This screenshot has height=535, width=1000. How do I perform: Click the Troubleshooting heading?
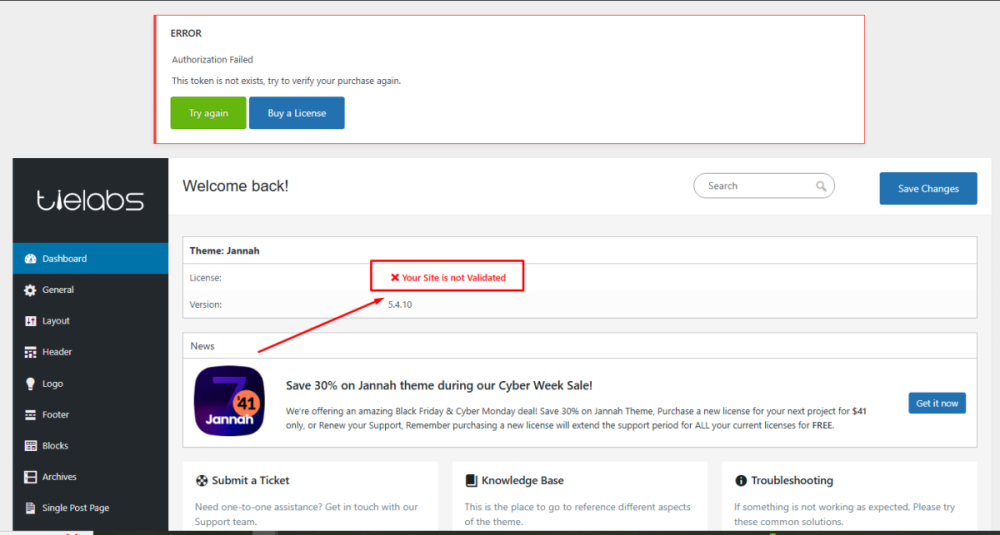tap(792, 480)
